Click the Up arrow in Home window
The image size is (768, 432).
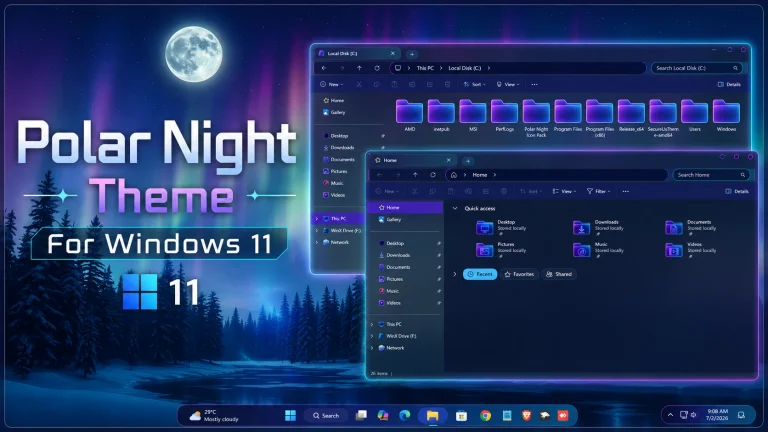pyautogui.click(x=415, y=175)
